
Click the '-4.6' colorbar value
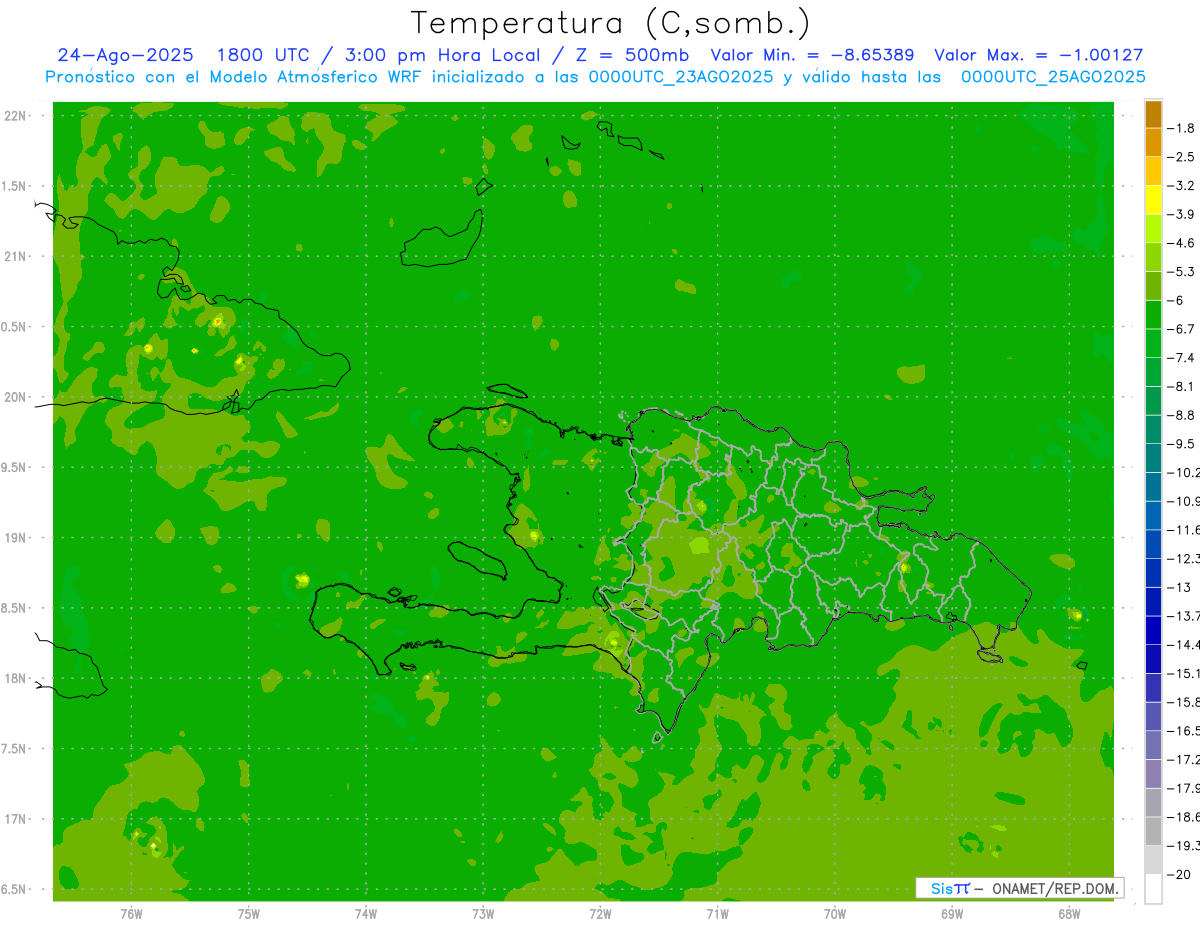click(x=1183, y=243)
